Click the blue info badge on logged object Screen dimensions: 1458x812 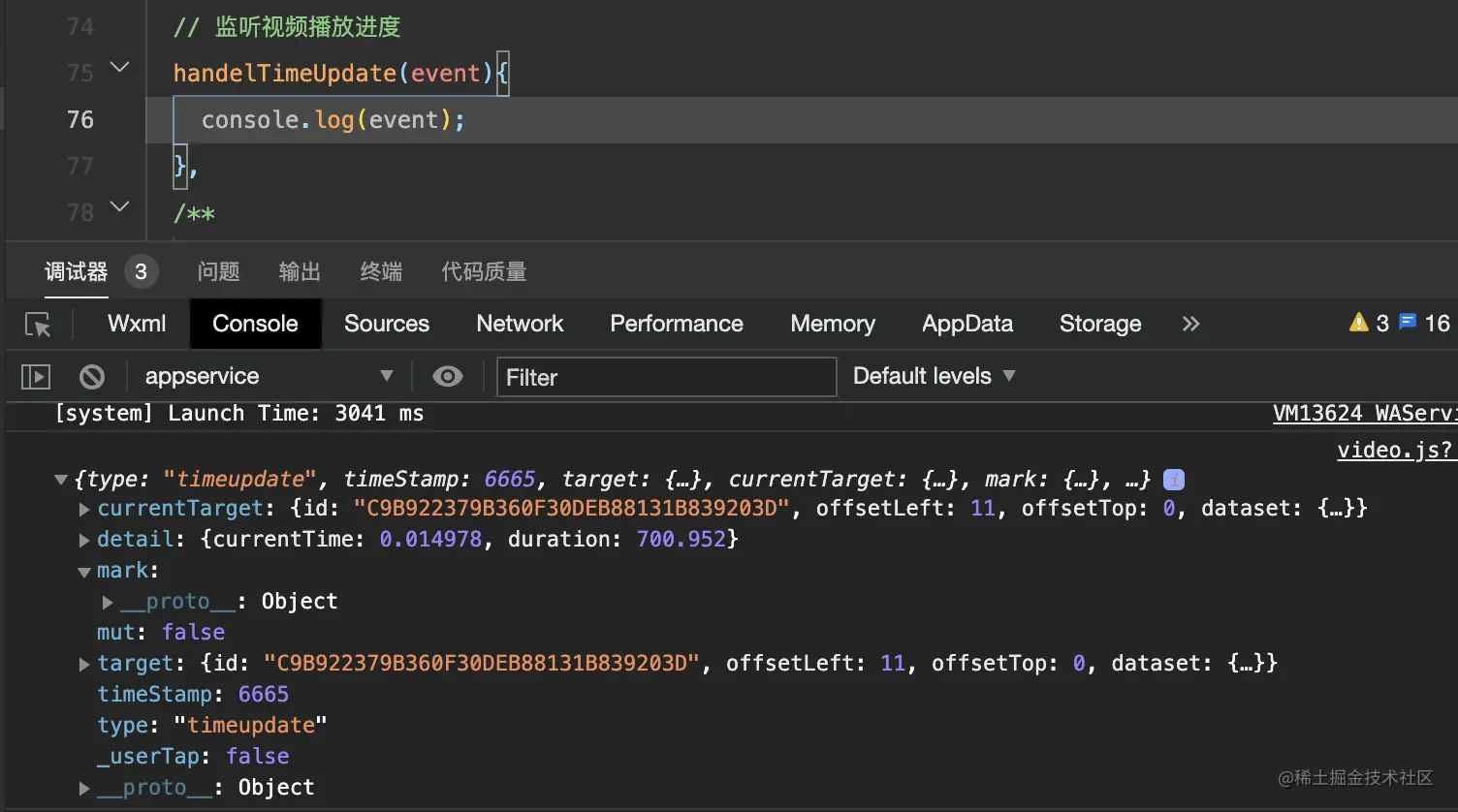click(x=1173, y=480)
